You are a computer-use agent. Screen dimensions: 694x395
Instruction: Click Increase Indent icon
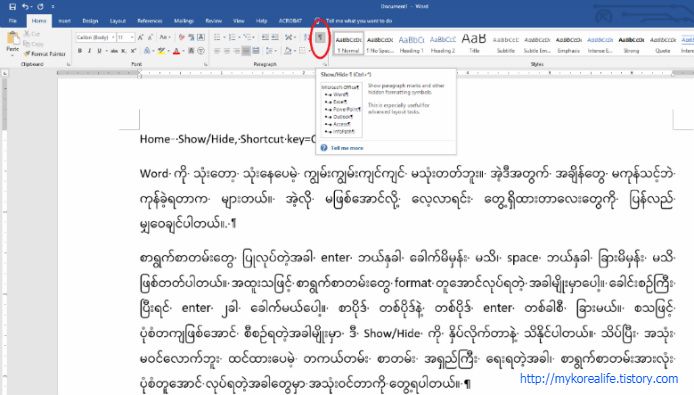tap(275, 38)
